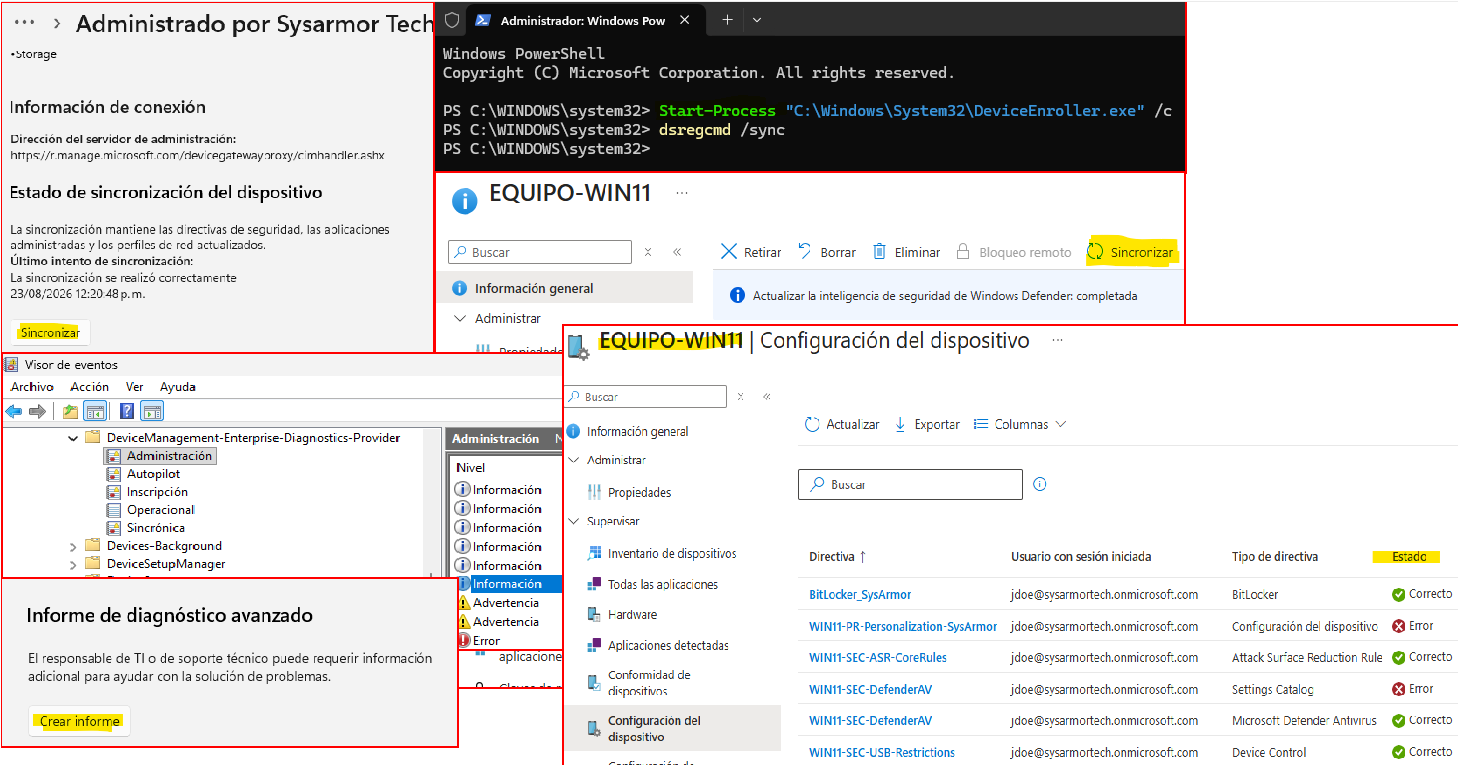The image size is (1459, 766).
Task: Click the up-folder icon in Visor de eventos toolbar
Action: point(70,411)
